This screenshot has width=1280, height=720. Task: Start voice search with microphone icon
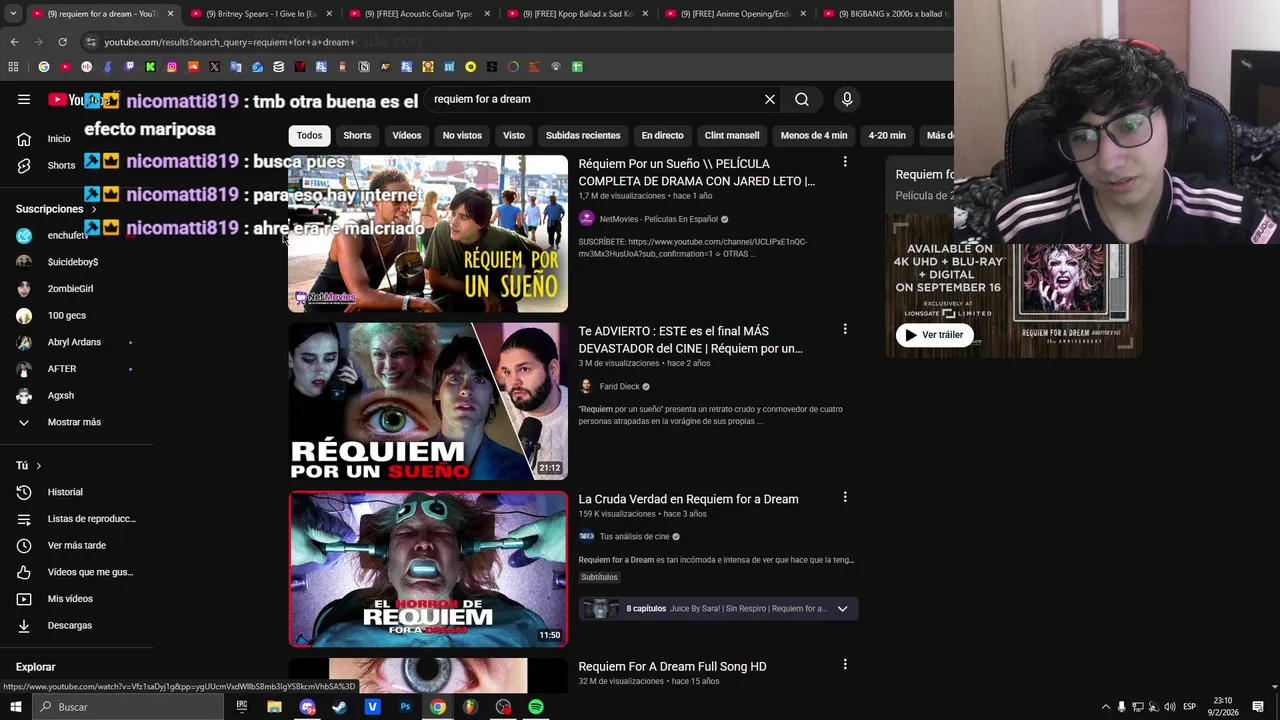pos(847,99)
